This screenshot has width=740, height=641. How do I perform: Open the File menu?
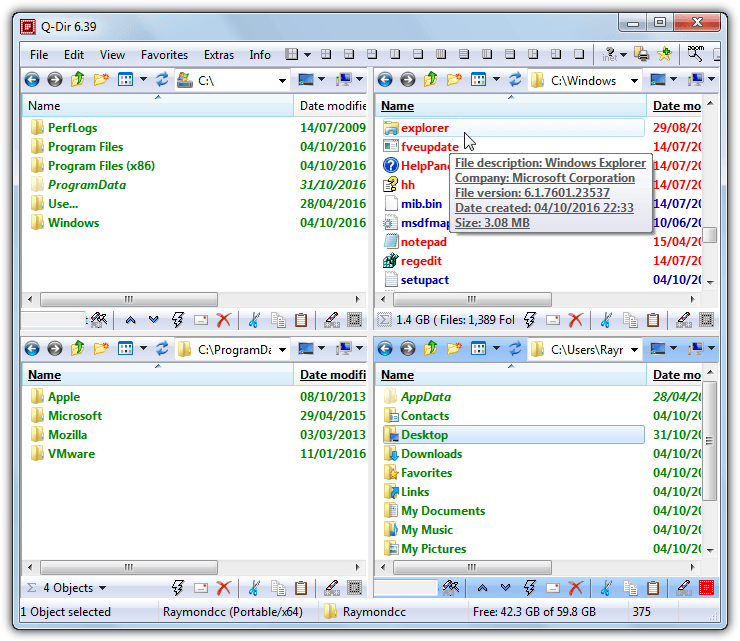click(39, 55)
